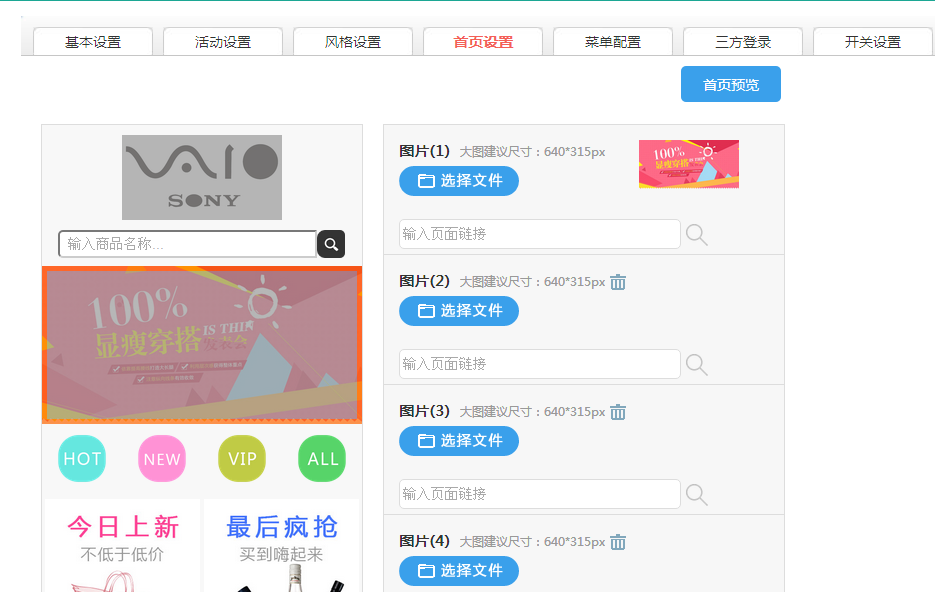Click the magnifier icon for 图片(2) link

tap(697, 365)
